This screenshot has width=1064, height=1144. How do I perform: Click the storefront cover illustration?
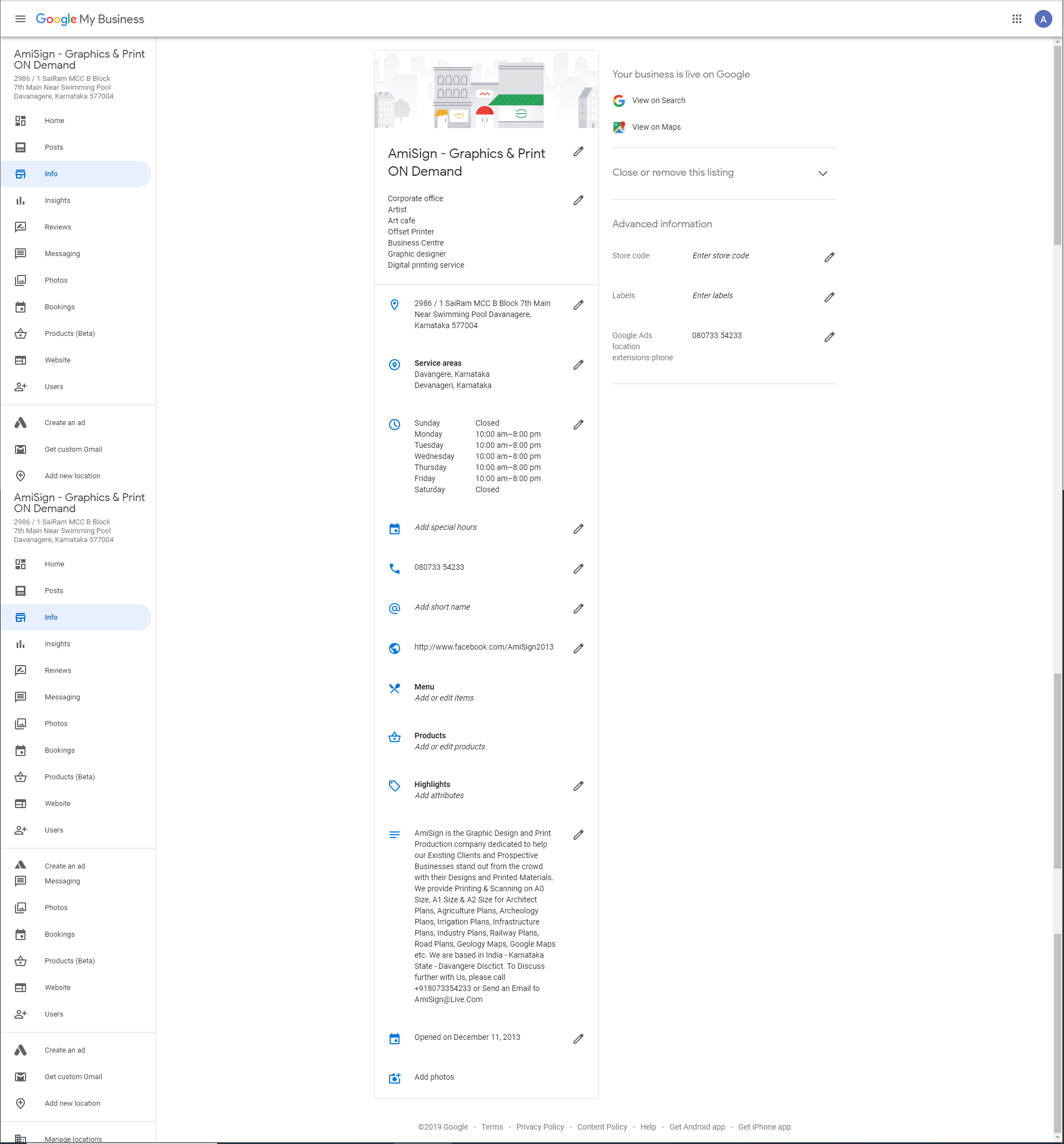coord(486,89)
